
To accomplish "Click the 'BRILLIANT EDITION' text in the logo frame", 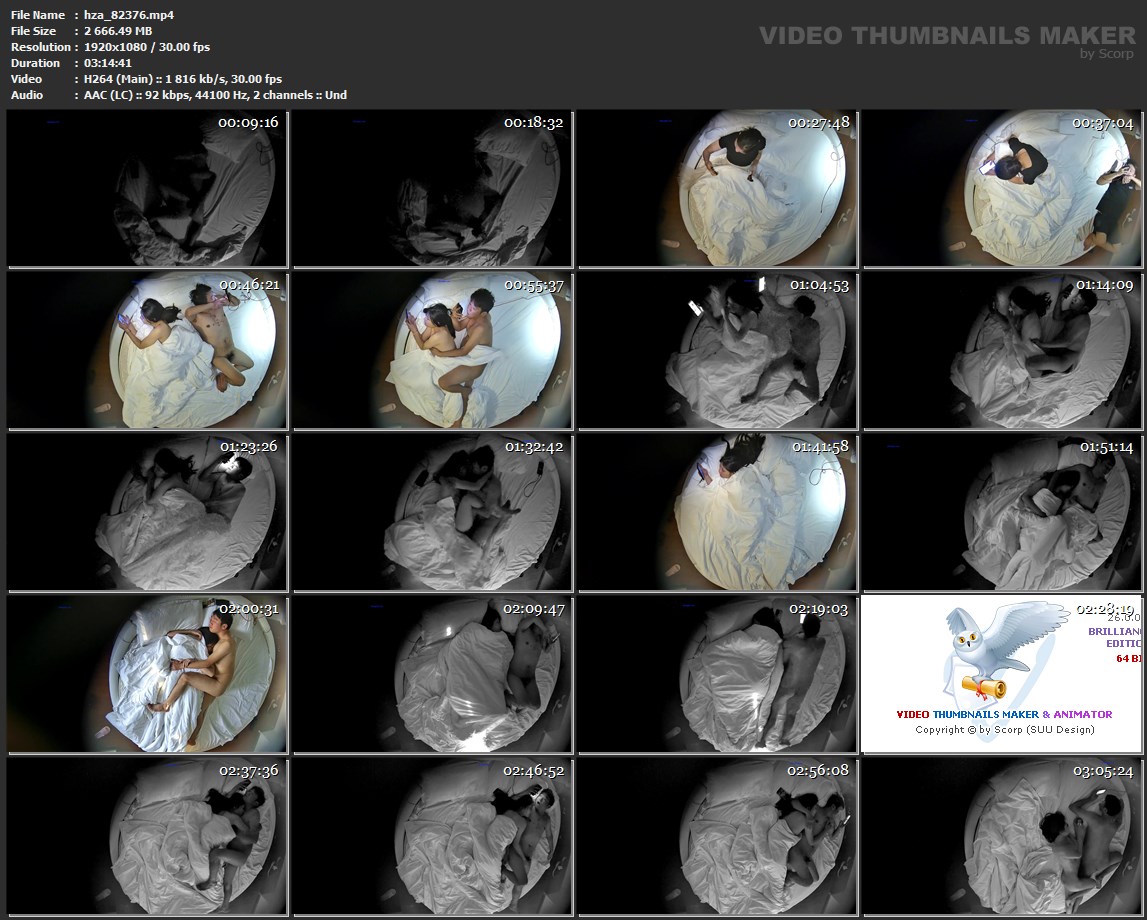I will [1114, 638].
